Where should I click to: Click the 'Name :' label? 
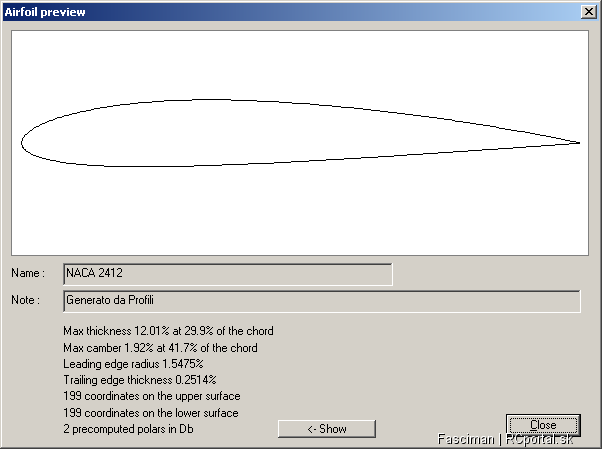point(28,273)
